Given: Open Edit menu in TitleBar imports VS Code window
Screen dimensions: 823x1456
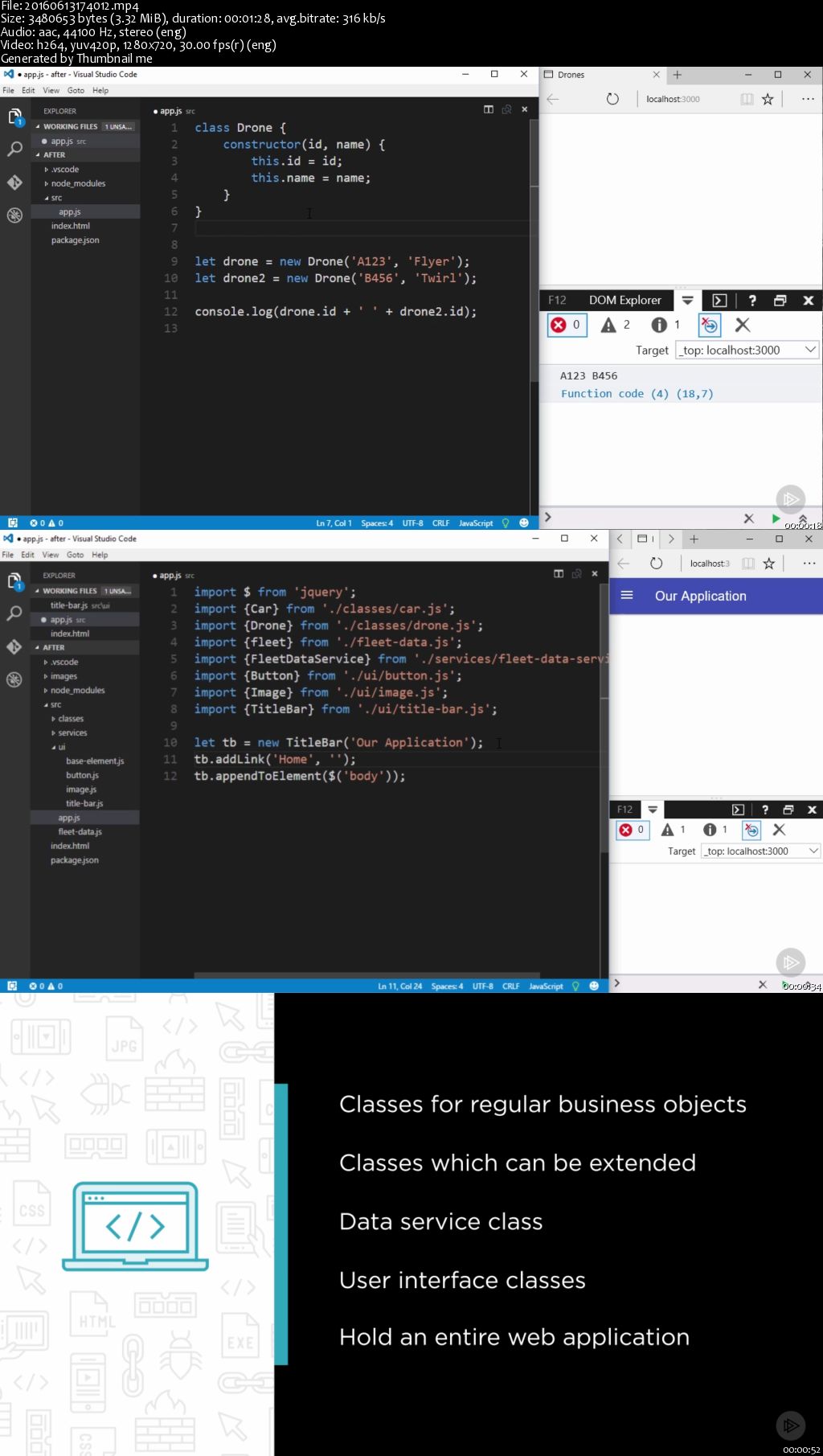Looking at the screenshot, I should pyautogui.click(x=27, y=555).
